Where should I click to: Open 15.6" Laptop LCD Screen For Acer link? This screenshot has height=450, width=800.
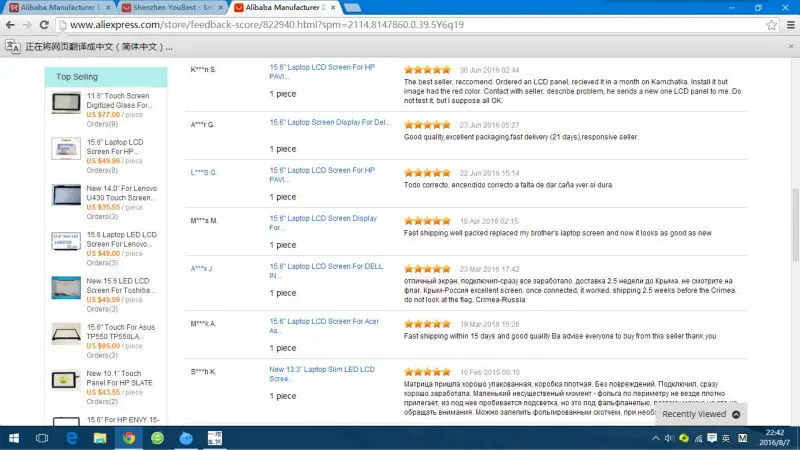coord(324,326)
